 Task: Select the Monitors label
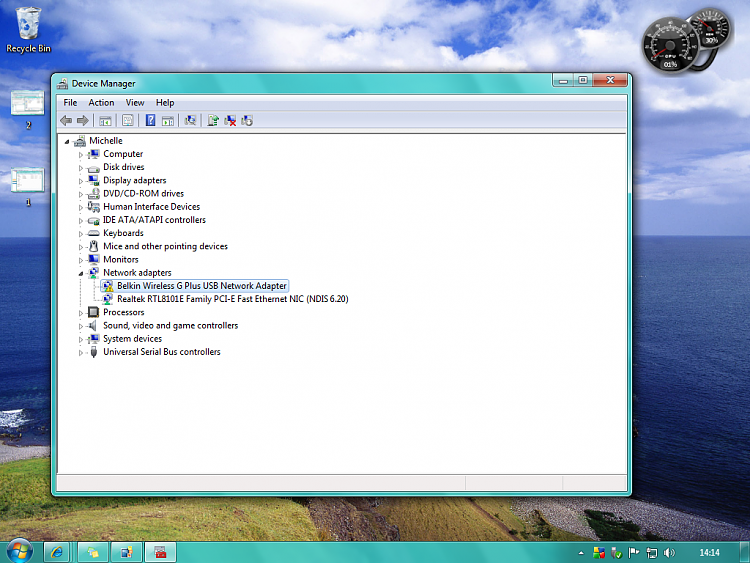121,259
